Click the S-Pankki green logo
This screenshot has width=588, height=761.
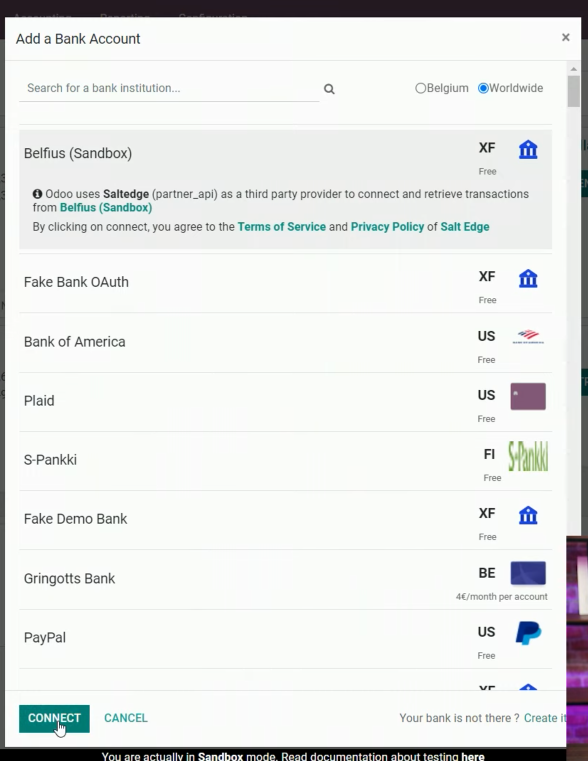click(528, 456)
